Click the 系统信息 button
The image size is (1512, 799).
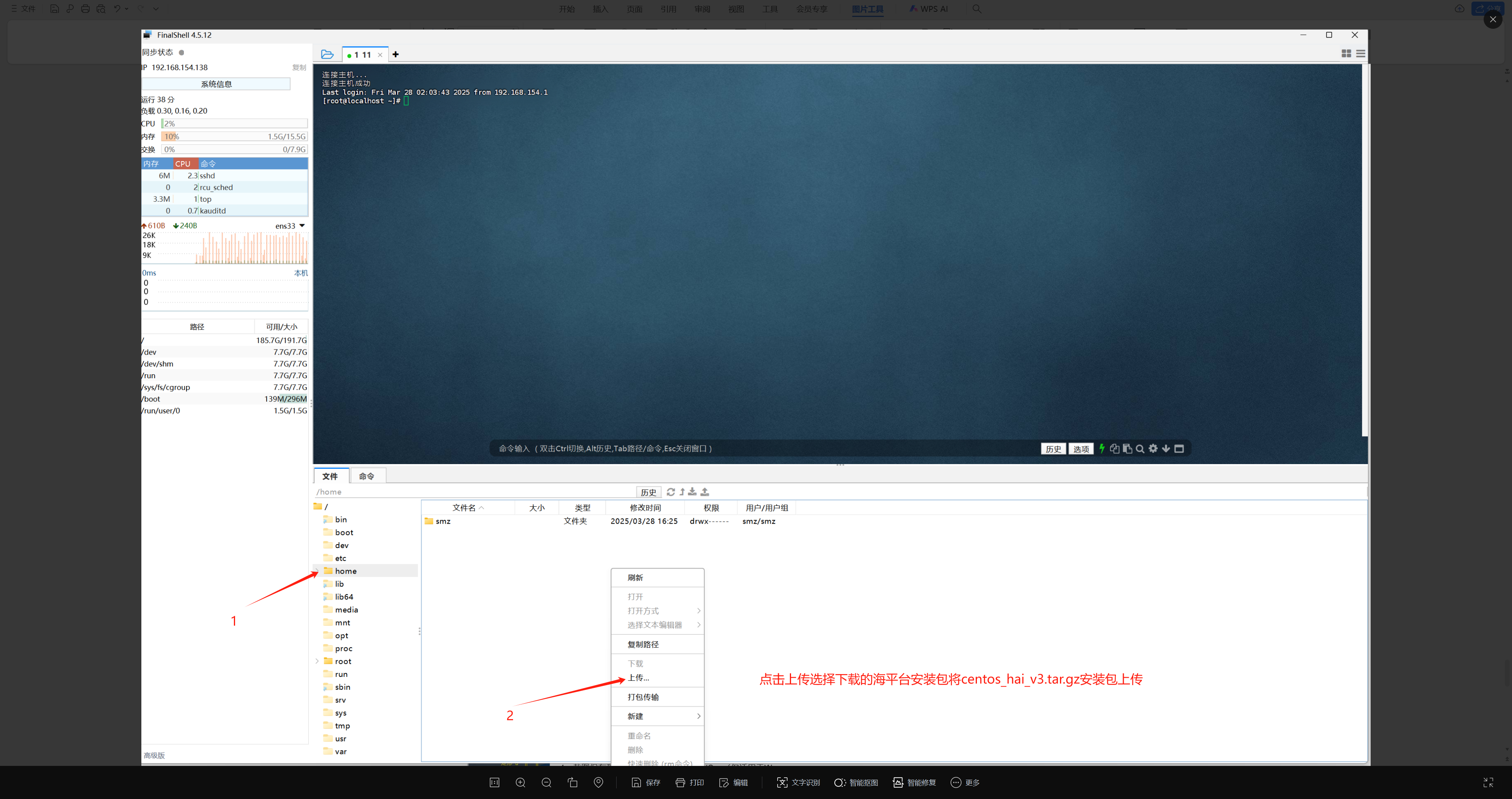tap(216, 84)
